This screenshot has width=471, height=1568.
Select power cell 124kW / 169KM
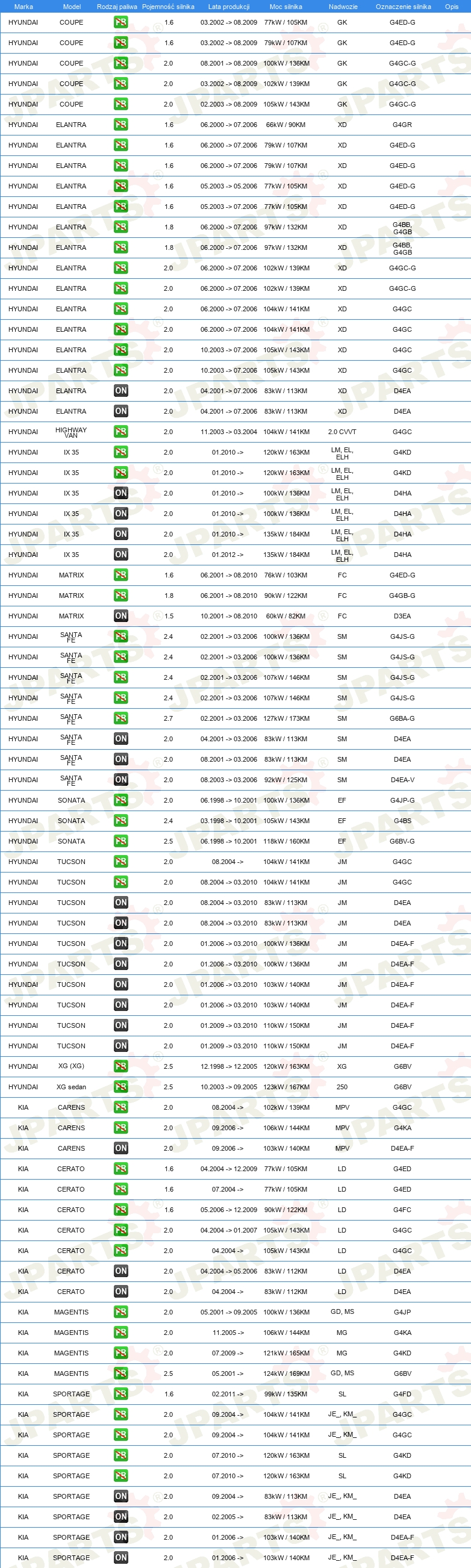pyautogui.click(x=286, y=1374)
